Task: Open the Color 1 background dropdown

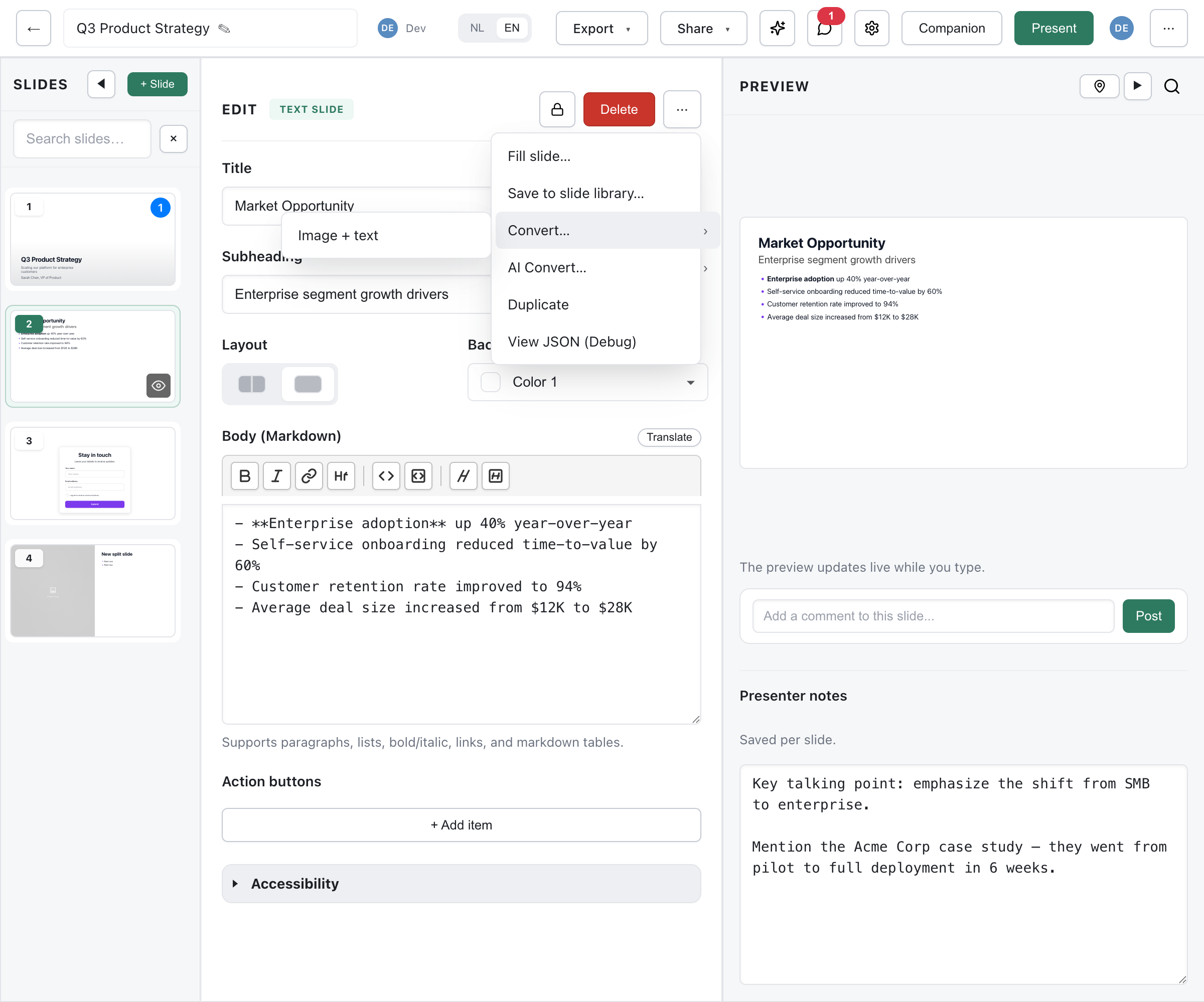Action: 587,382
